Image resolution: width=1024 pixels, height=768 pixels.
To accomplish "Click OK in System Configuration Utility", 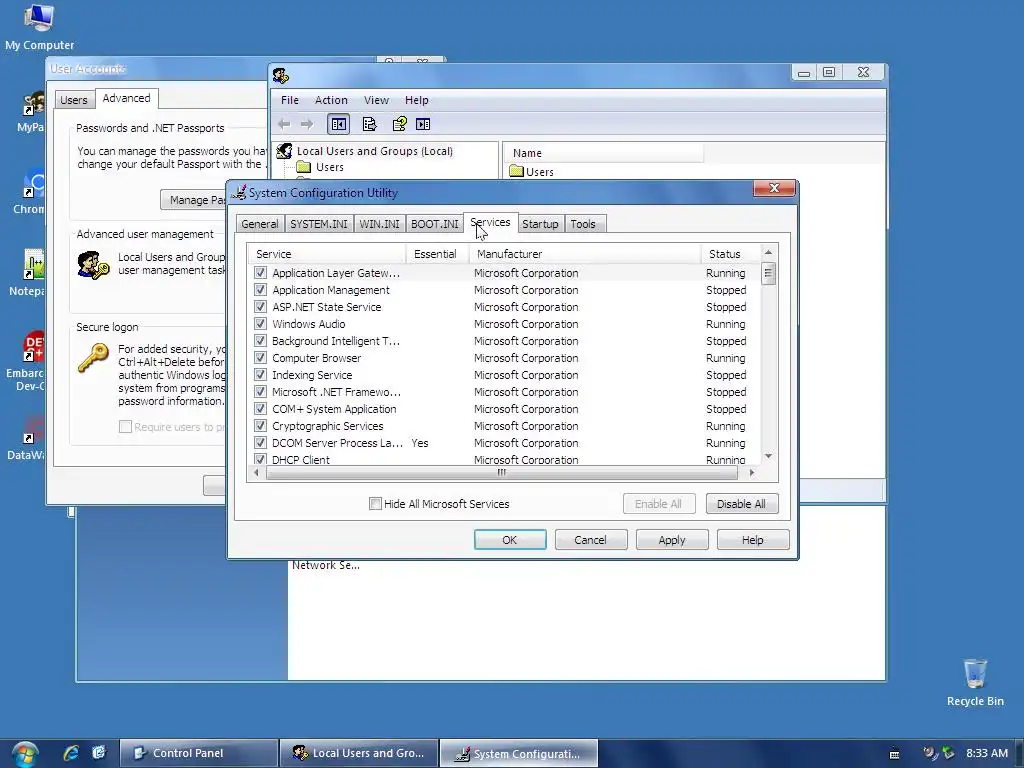I will pos(510,540).
